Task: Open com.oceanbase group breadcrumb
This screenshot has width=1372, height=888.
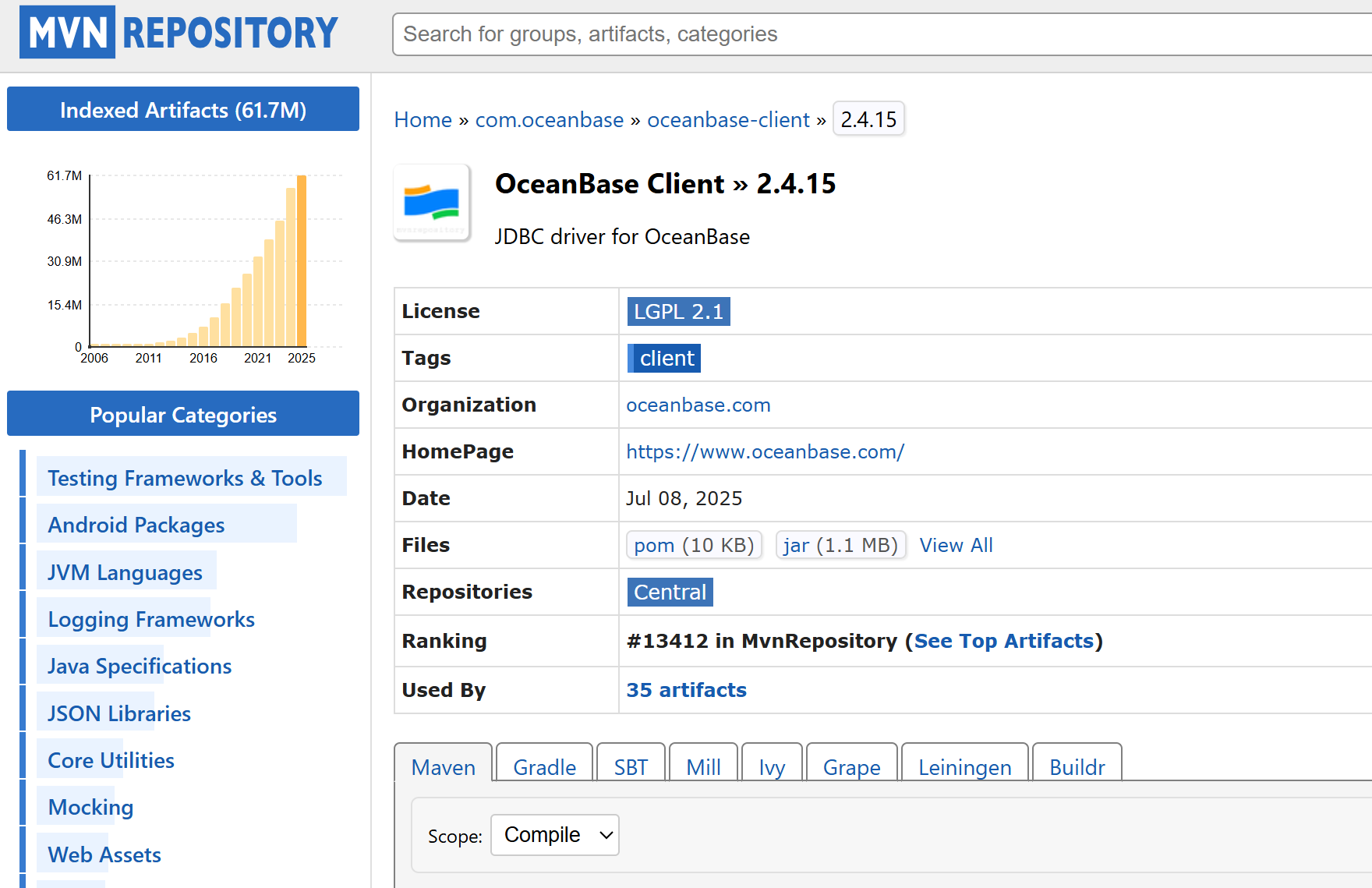Action: point(549,119)
